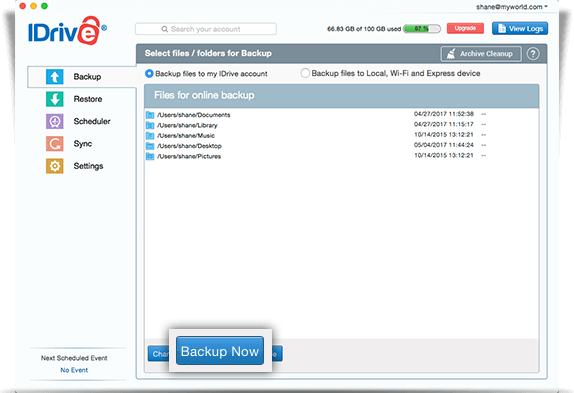Open the shane@myworld.com account dropdown
Image resolution: width=574 pixels, height=393 pixels.
(512, 7)
